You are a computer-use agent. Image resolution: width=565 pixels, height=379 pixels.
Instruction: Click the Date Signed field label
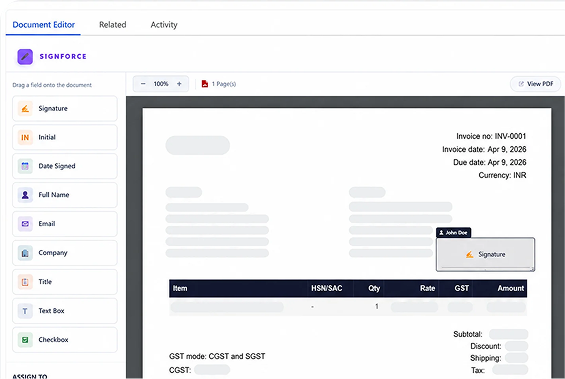coord(57,166)
